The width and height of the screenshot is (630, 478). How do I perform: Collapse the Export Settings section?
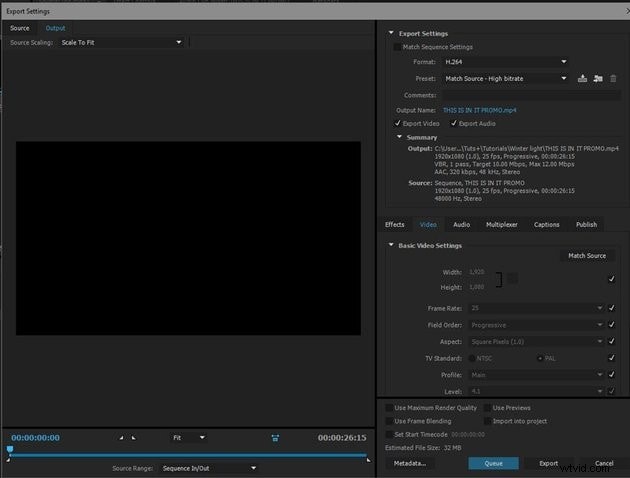391,33
